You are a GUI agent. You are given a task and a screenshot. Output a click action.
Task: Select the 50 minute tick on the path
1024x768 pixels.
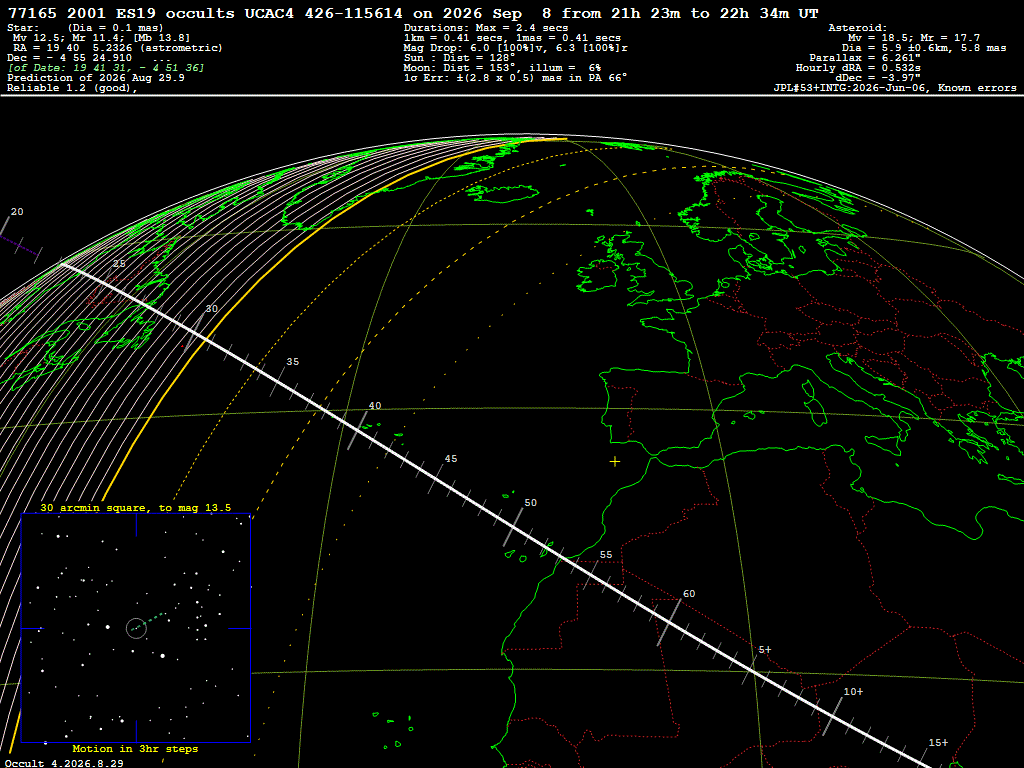coord(530,503)
